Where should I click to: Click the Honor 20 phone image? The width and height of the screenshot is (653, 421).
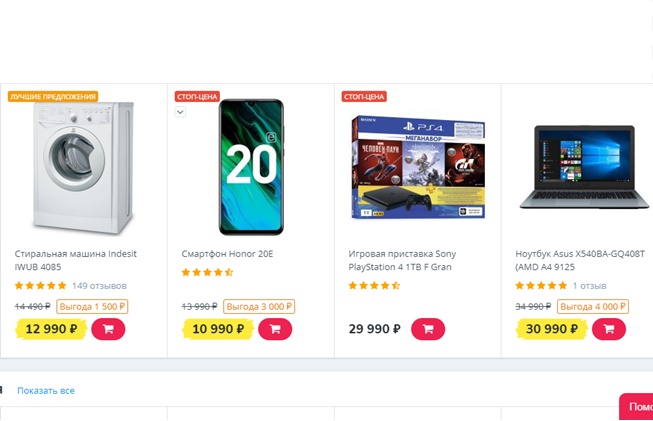coord(250,167)
